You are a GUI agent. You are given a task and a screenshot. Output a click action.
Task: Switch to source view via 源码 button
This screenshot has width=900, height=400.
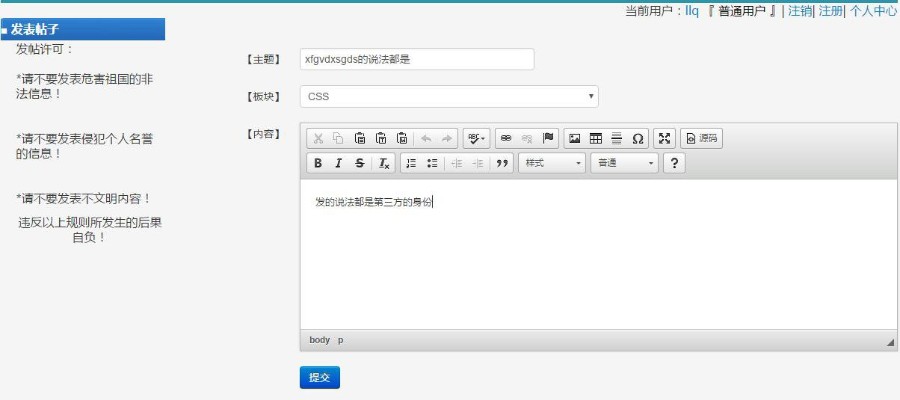coord(701,138)
